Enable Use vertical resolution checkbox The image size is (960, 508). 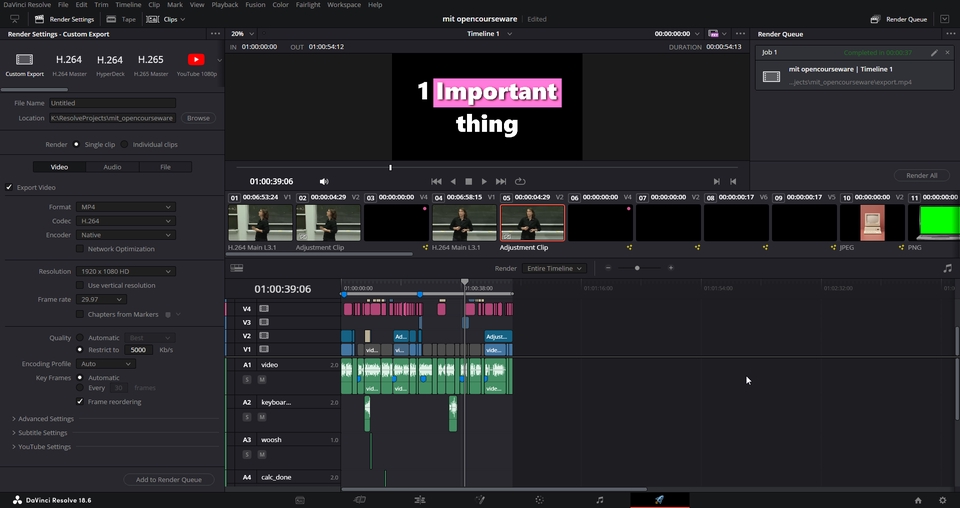pyautogui.click(x=80, y=285)
